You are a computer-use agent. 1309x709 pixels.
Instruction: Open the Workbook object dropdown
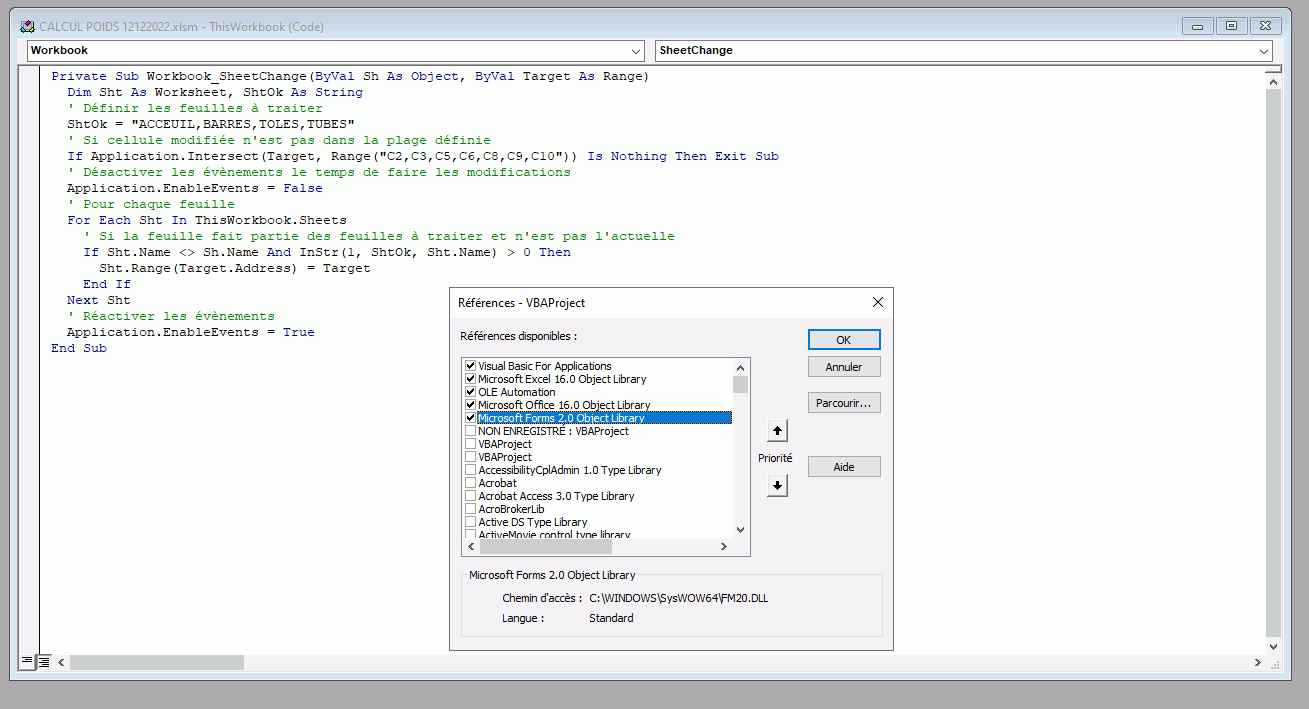[637, 50]
